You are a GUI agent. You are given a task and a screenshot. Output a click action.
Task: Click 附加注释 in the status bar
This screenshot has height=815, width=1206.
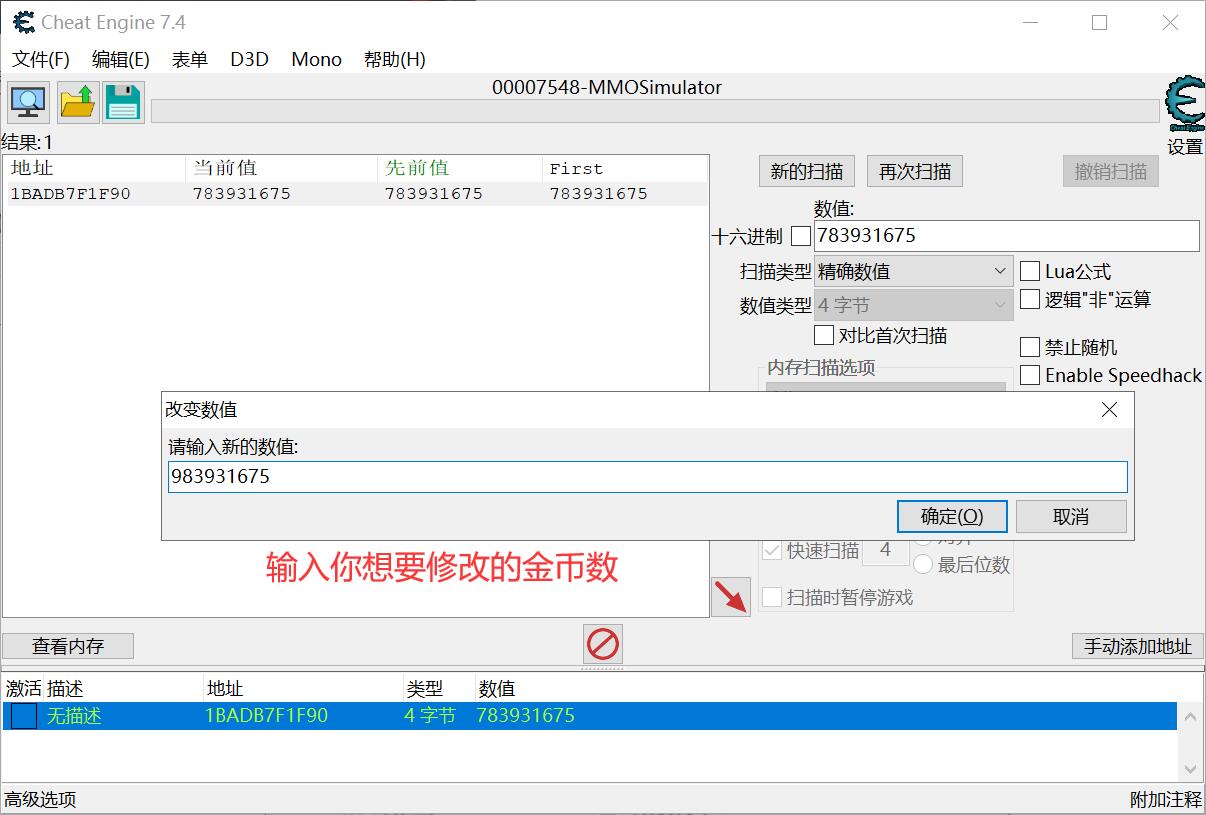(x=1165, y=799)
